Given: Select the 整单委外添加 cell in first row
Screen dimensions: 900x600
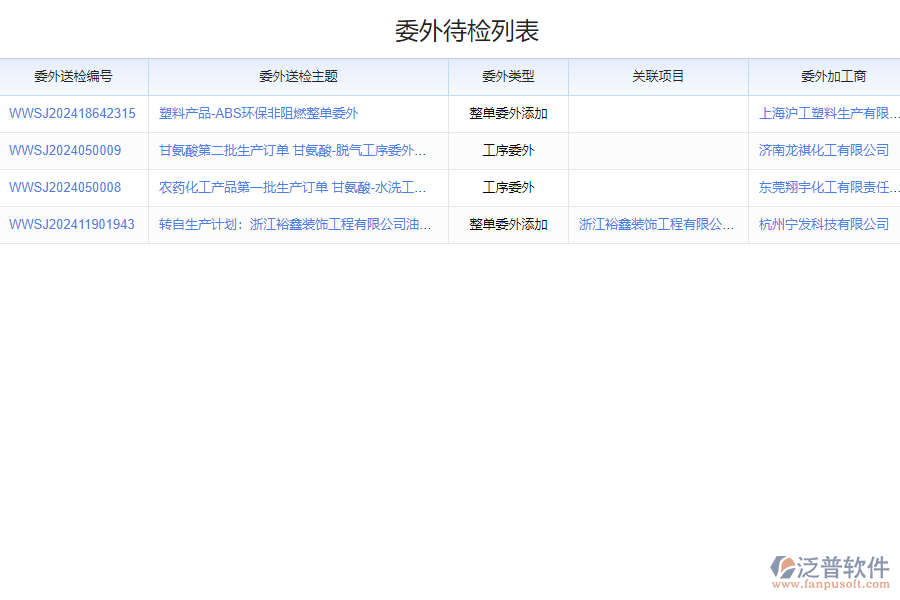Looking at the screenshot, I should (x=508, y=113).
